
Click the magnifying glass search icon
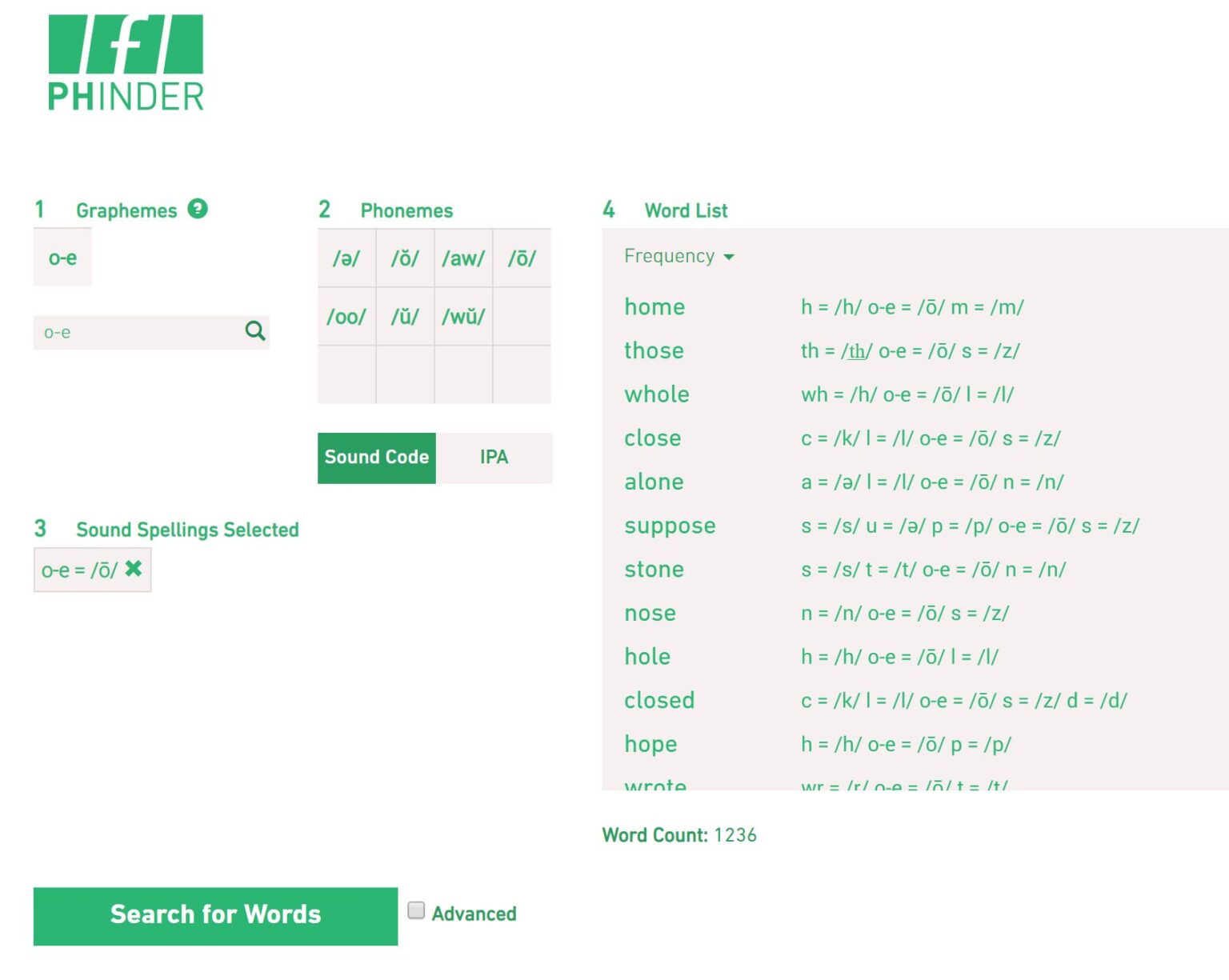pyautogui.click(x=254, y=331)
